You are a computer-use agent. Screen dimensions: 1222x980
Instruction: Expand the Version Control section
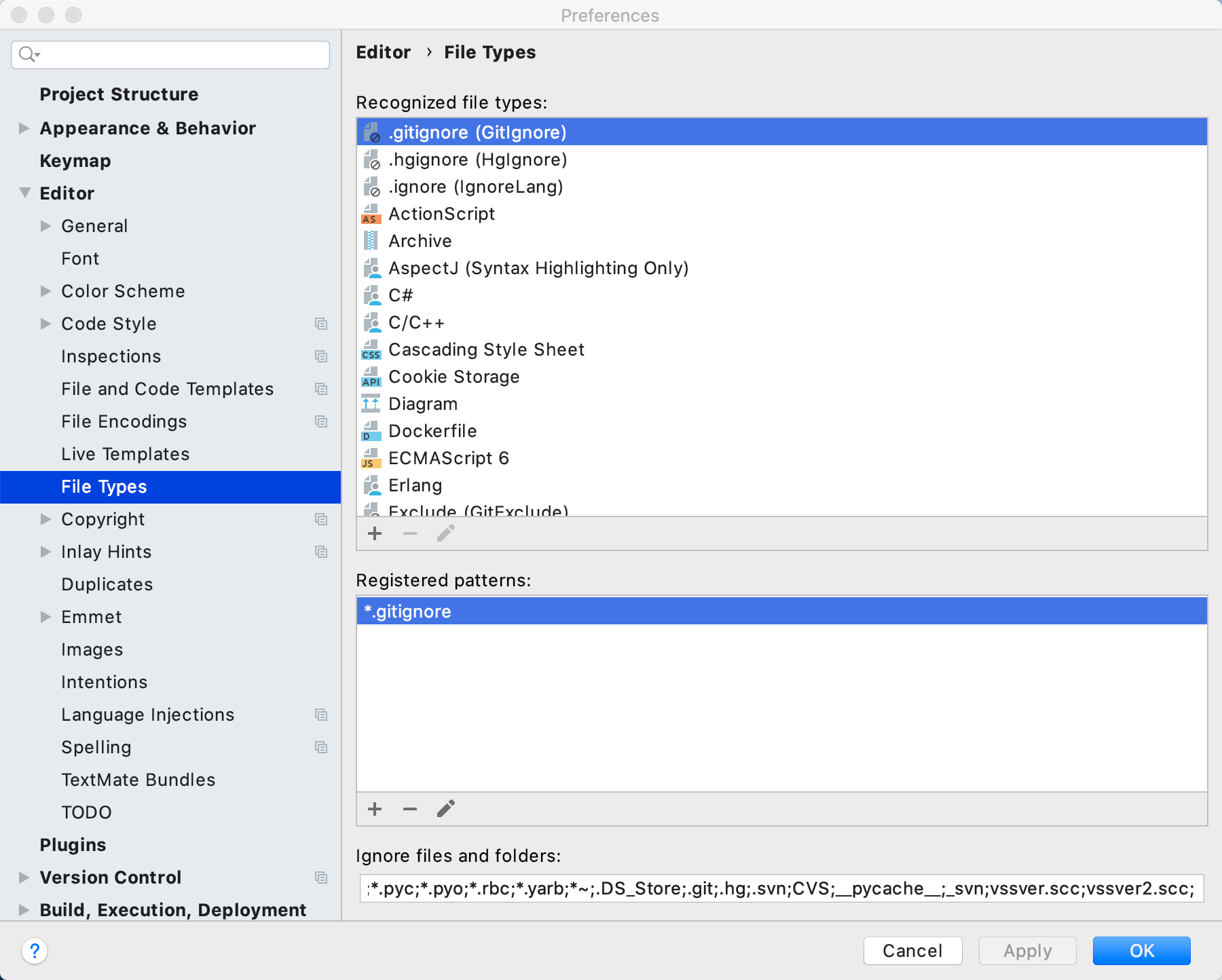click(24, 877)
